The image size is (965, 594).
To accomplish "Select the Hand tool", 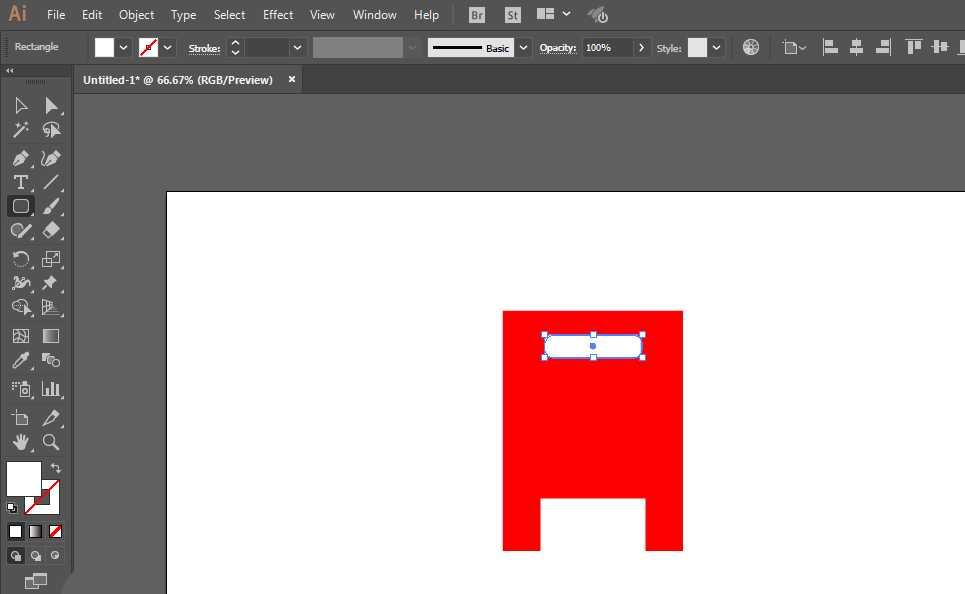I will [20, 442].
